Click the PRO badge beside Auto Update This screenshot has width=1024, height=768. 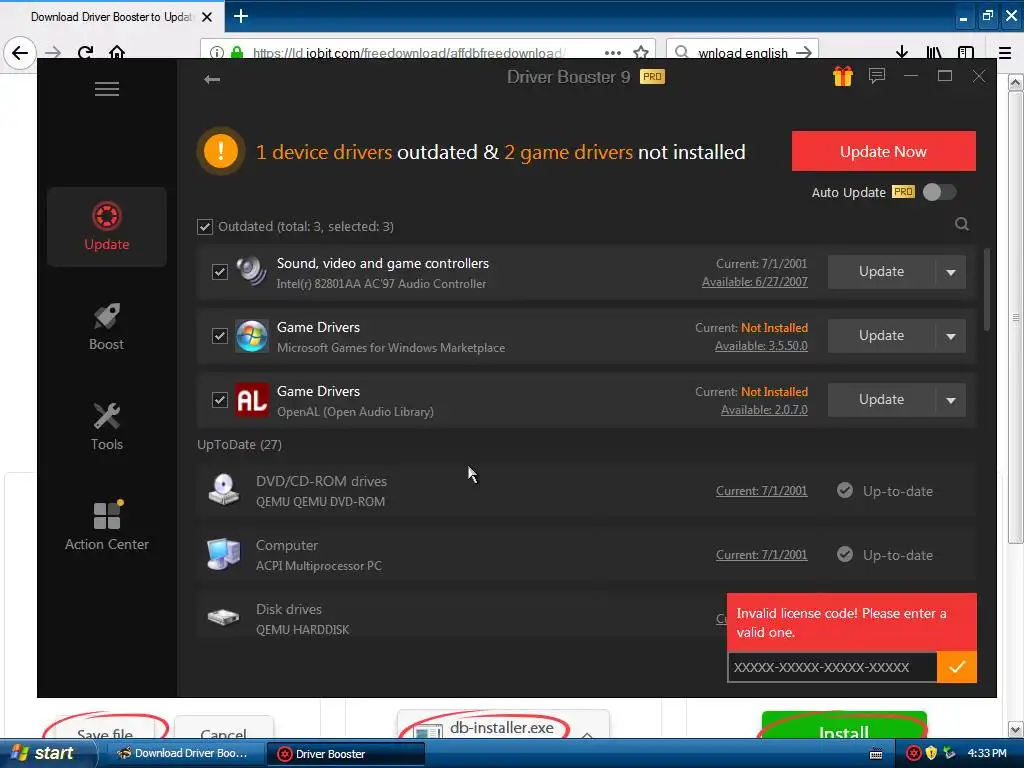[903, 192]
